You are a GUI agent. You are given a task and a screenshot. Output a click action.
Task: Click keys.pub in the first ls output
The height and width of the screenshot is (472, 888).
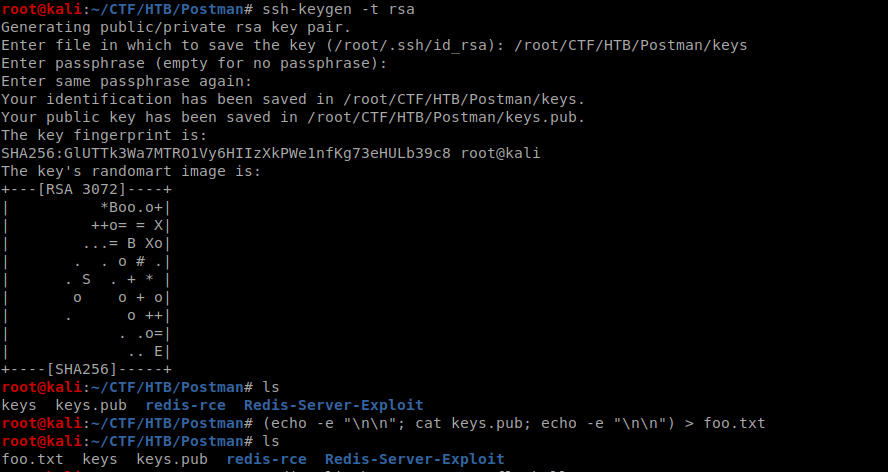click(x=91, y=405)
